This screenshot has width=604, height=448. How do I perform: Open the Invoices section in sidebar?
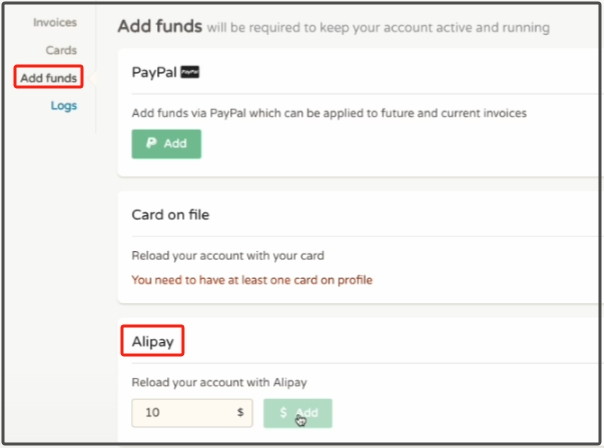point(55,22)
